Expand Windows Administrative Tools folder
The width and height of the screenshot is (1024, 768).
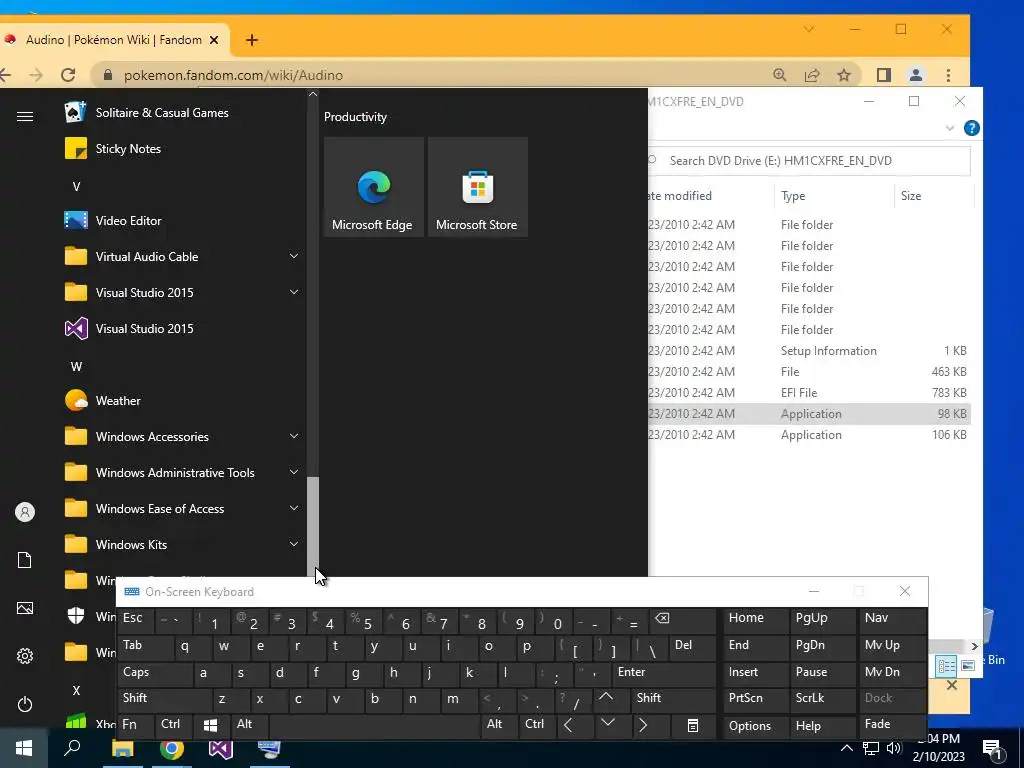(x=294, y=472)
